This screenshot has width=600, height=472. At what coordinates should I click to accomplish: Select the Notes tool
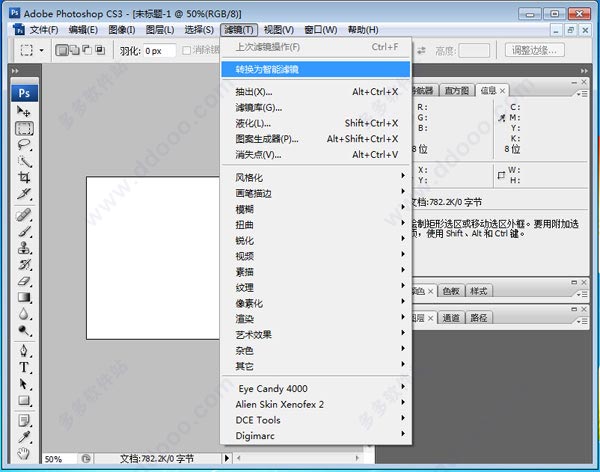(x=24, y=421)
